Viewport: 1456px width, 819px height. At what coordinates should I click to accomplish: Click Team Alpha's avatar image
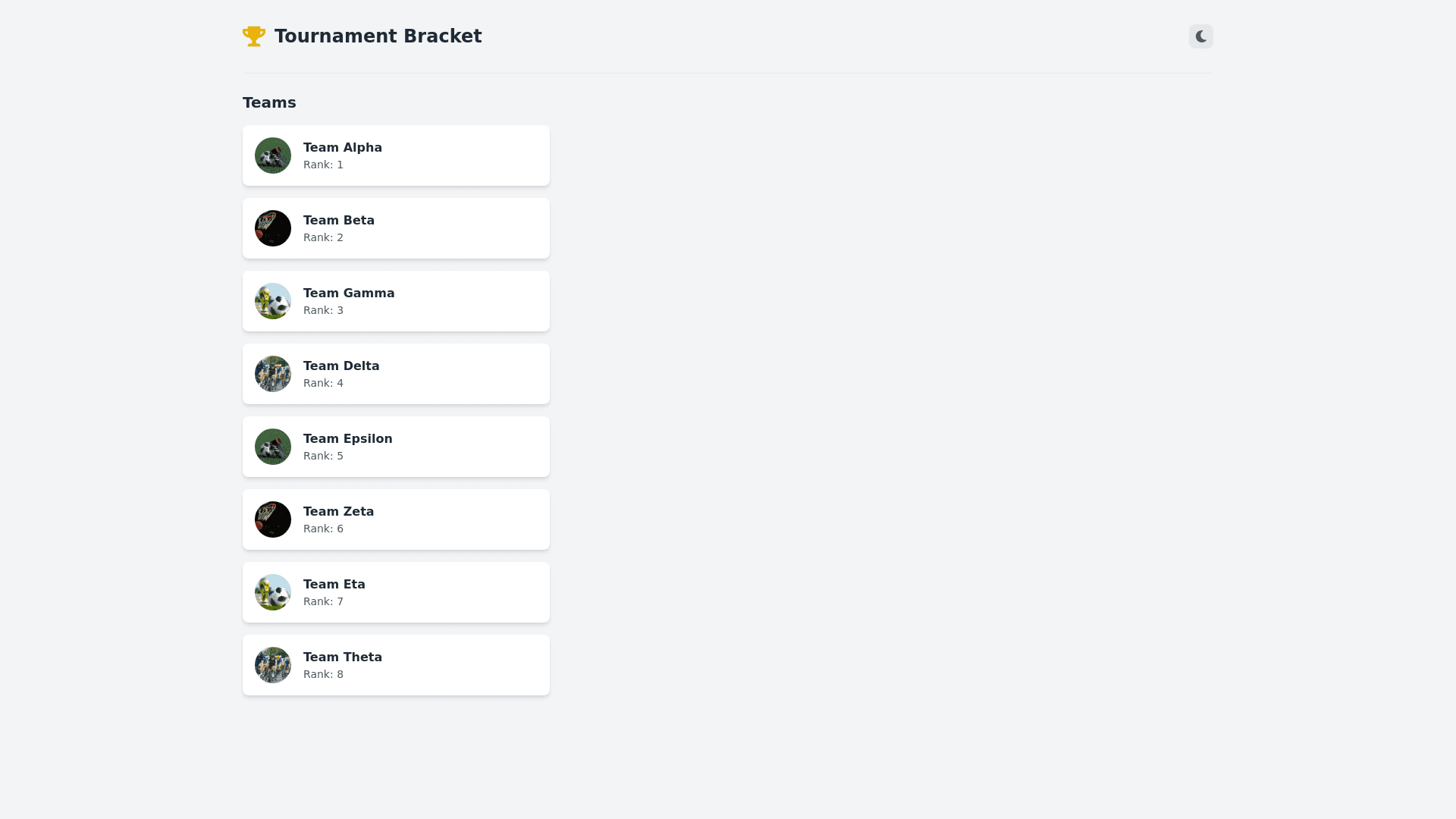click(x=273, y=155)
